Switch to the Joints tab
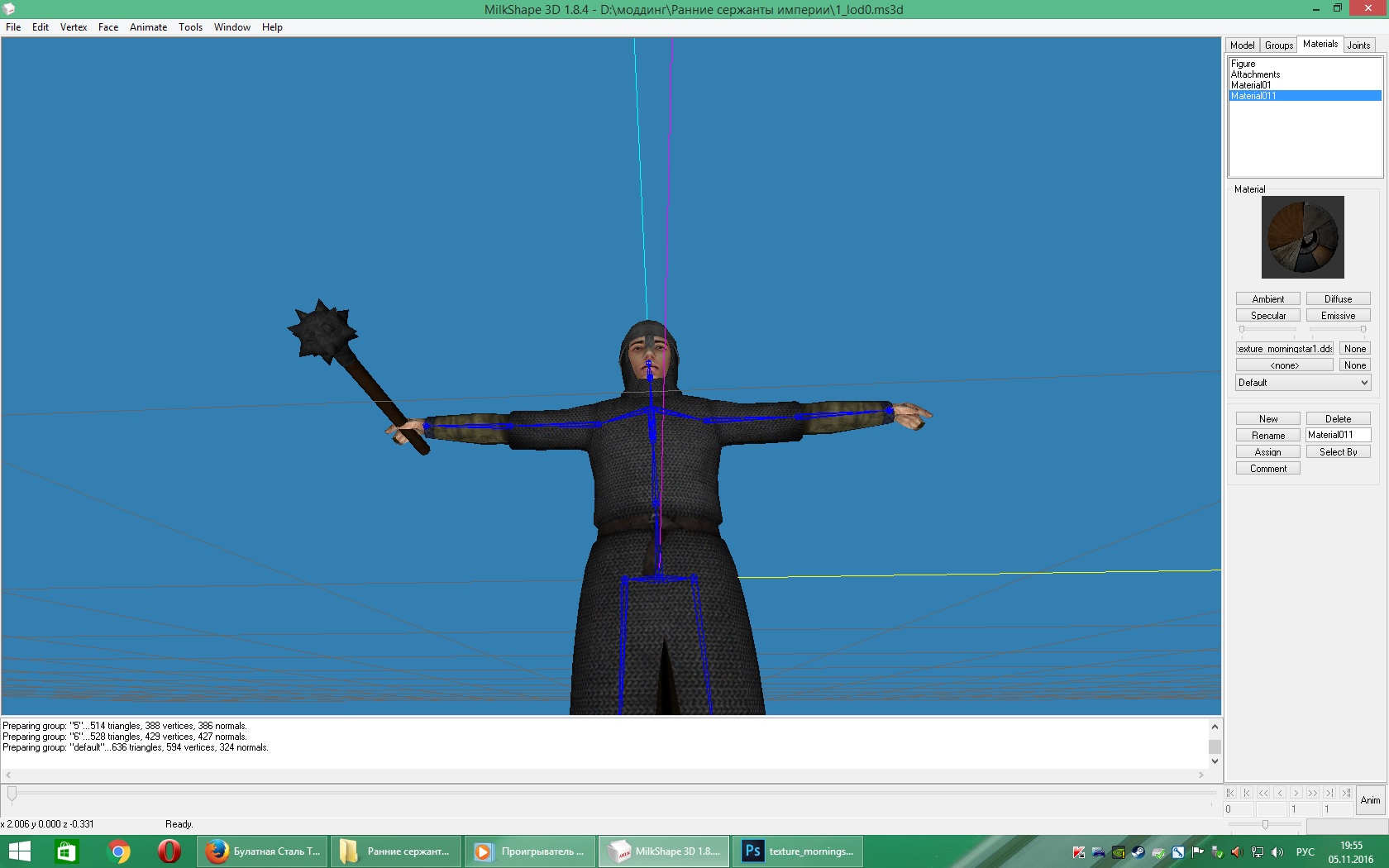 1358,45
